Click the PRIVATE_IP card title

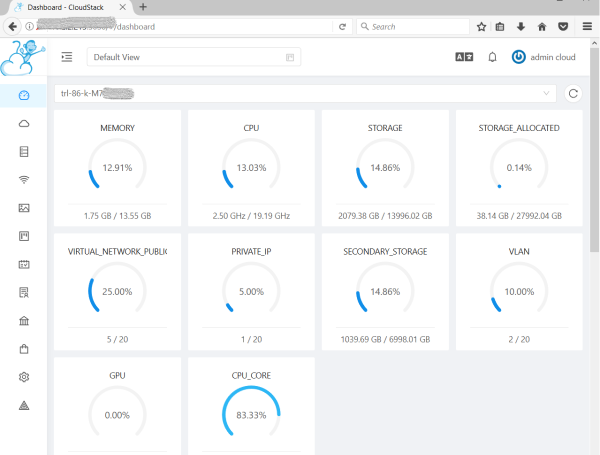[x=251, y=251]
